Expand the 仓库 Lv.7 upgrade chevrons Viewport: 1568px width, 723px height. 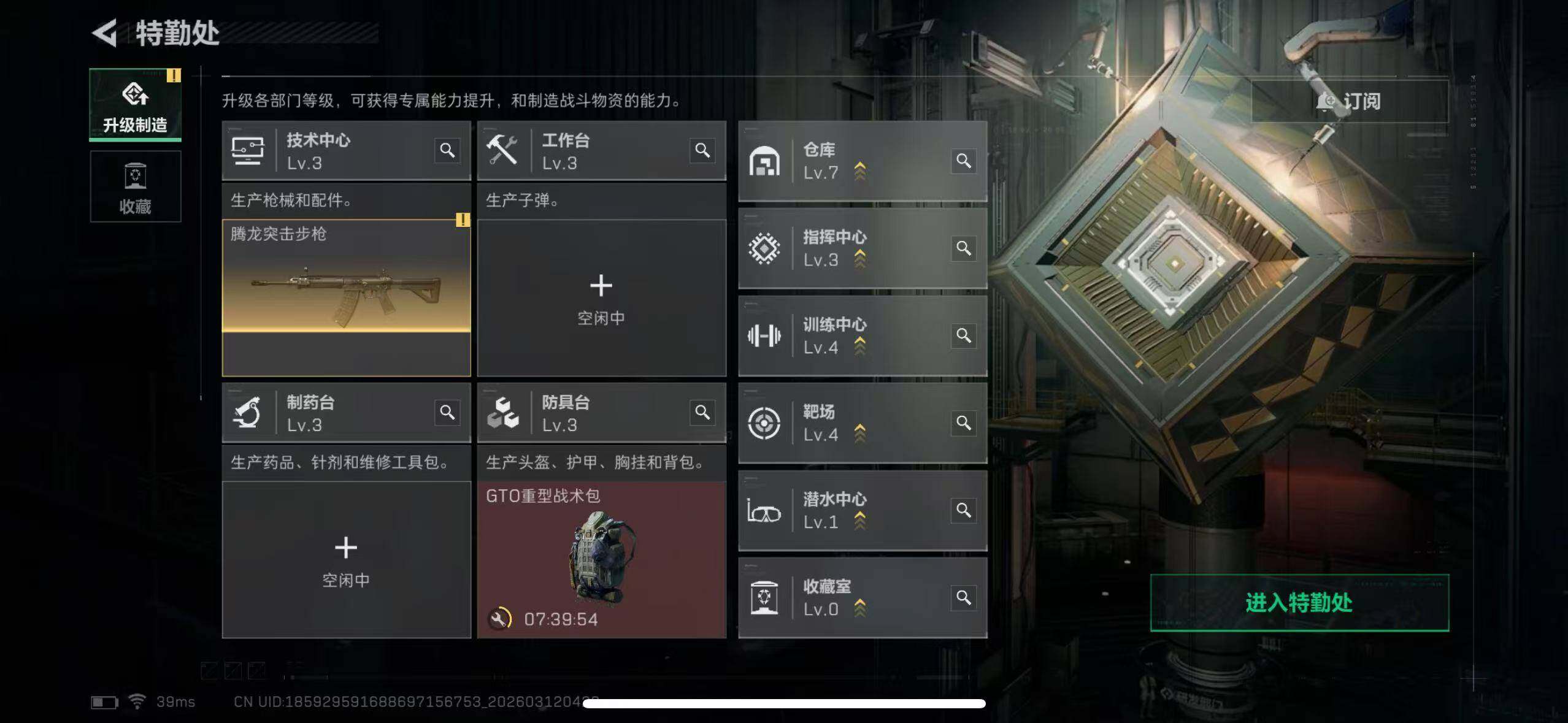pyautogui.click(x=860, y=171)
